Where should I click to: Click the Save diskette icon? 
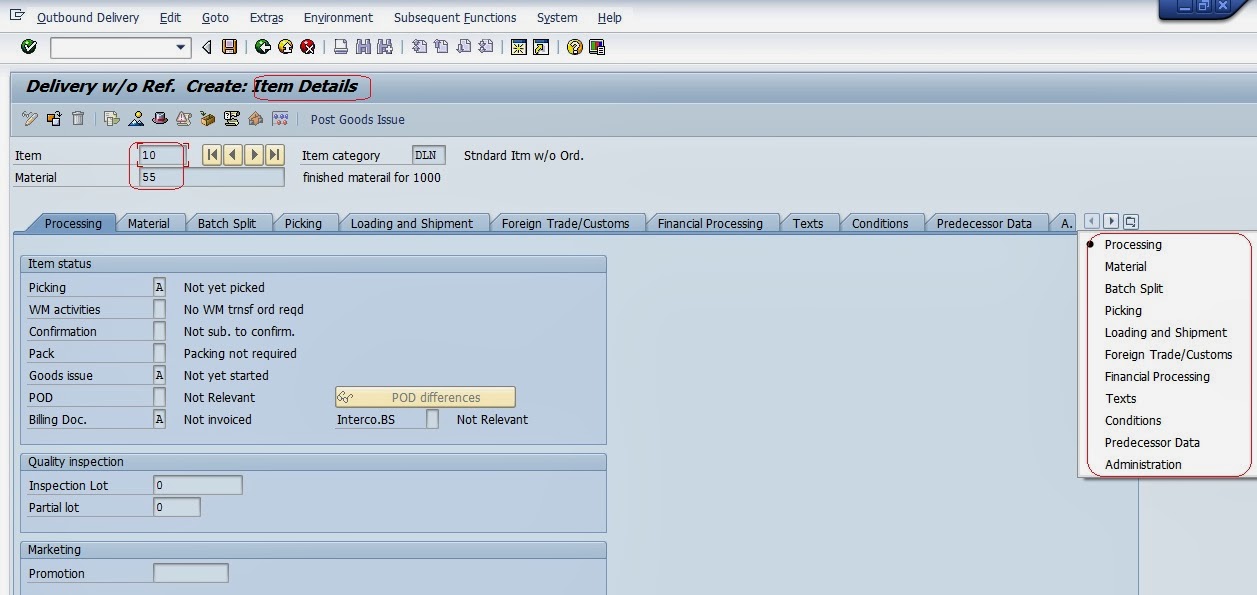tap(230, 47)
